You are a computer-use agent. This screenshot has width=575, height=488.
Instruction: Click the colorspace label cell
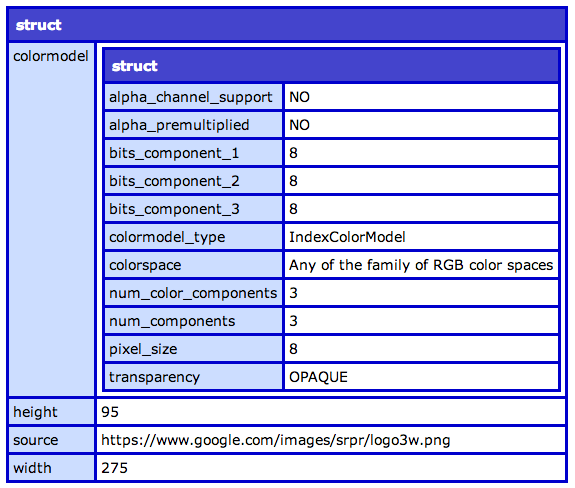coord(193,265)
